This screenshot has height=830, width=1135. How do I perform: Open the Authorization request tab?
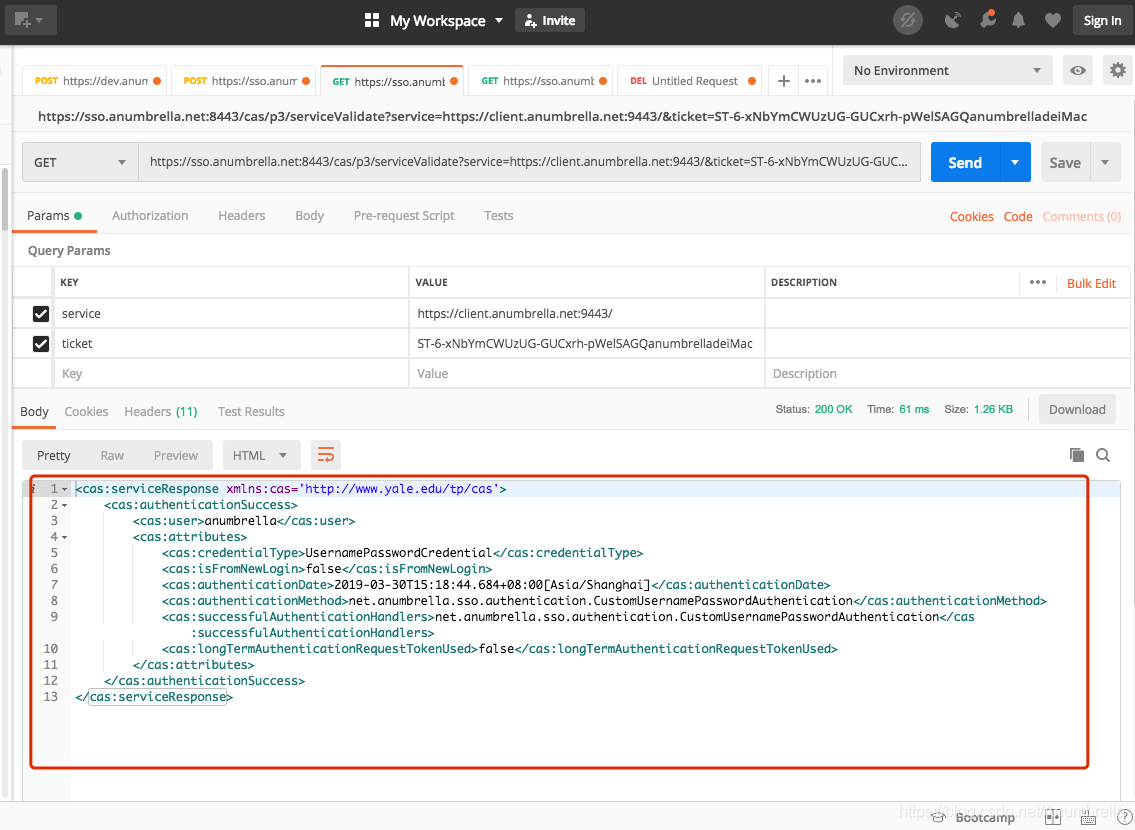(x=150, y=216)
